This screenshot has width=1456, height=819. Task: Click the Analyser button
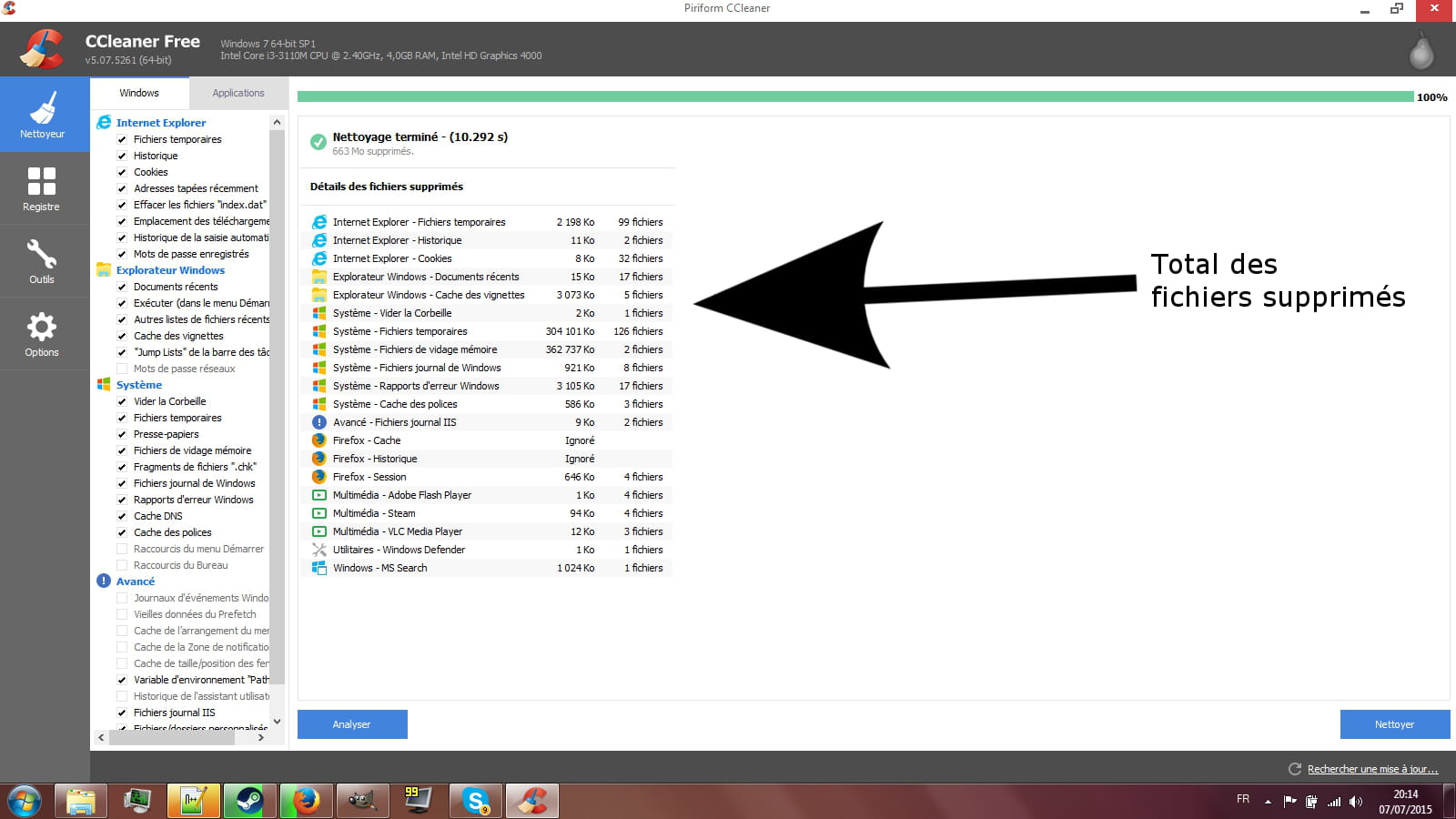[x=352, y=724]
